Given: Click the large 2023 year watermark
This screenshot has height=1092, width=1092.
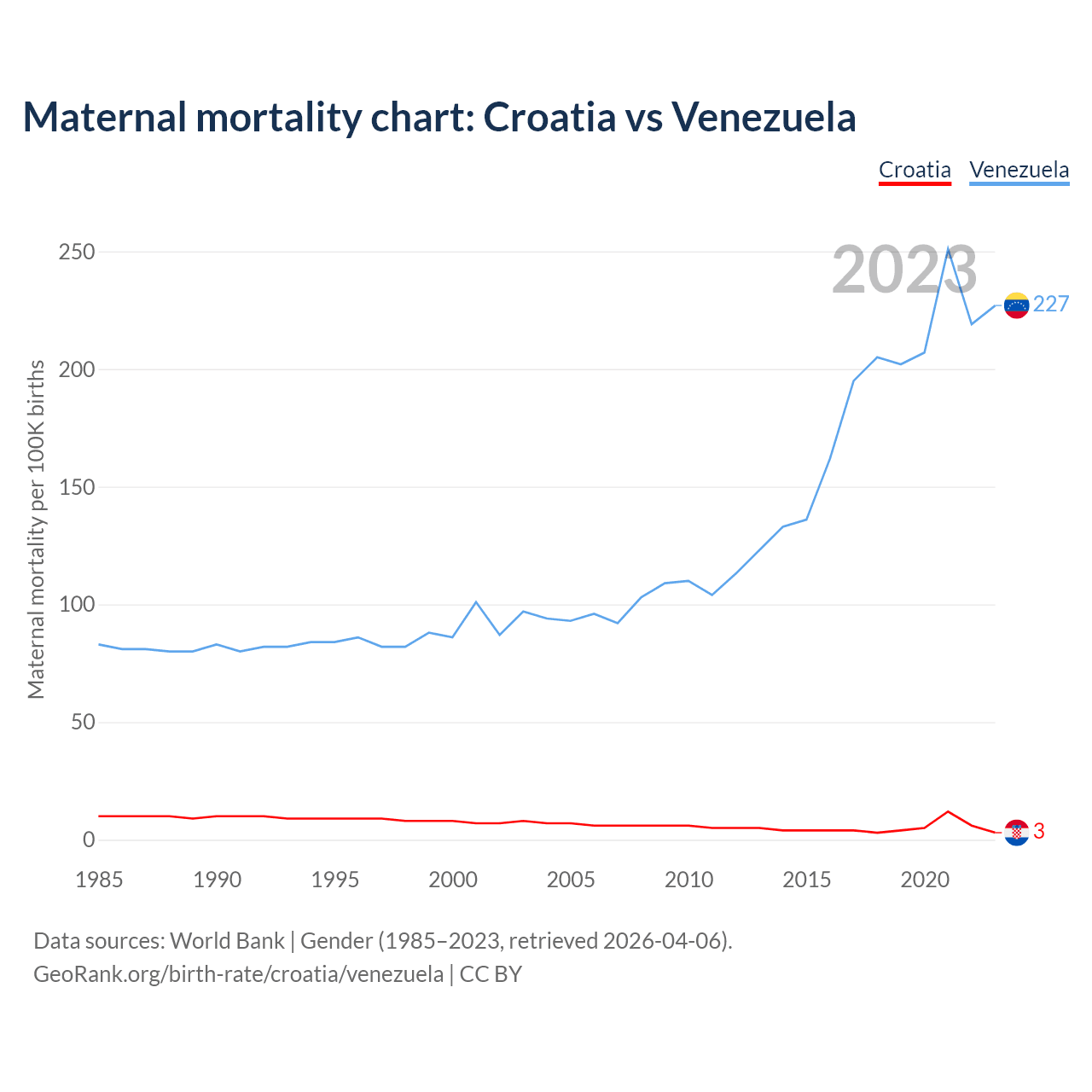Looking at the screenshot, I should (904, 270).
